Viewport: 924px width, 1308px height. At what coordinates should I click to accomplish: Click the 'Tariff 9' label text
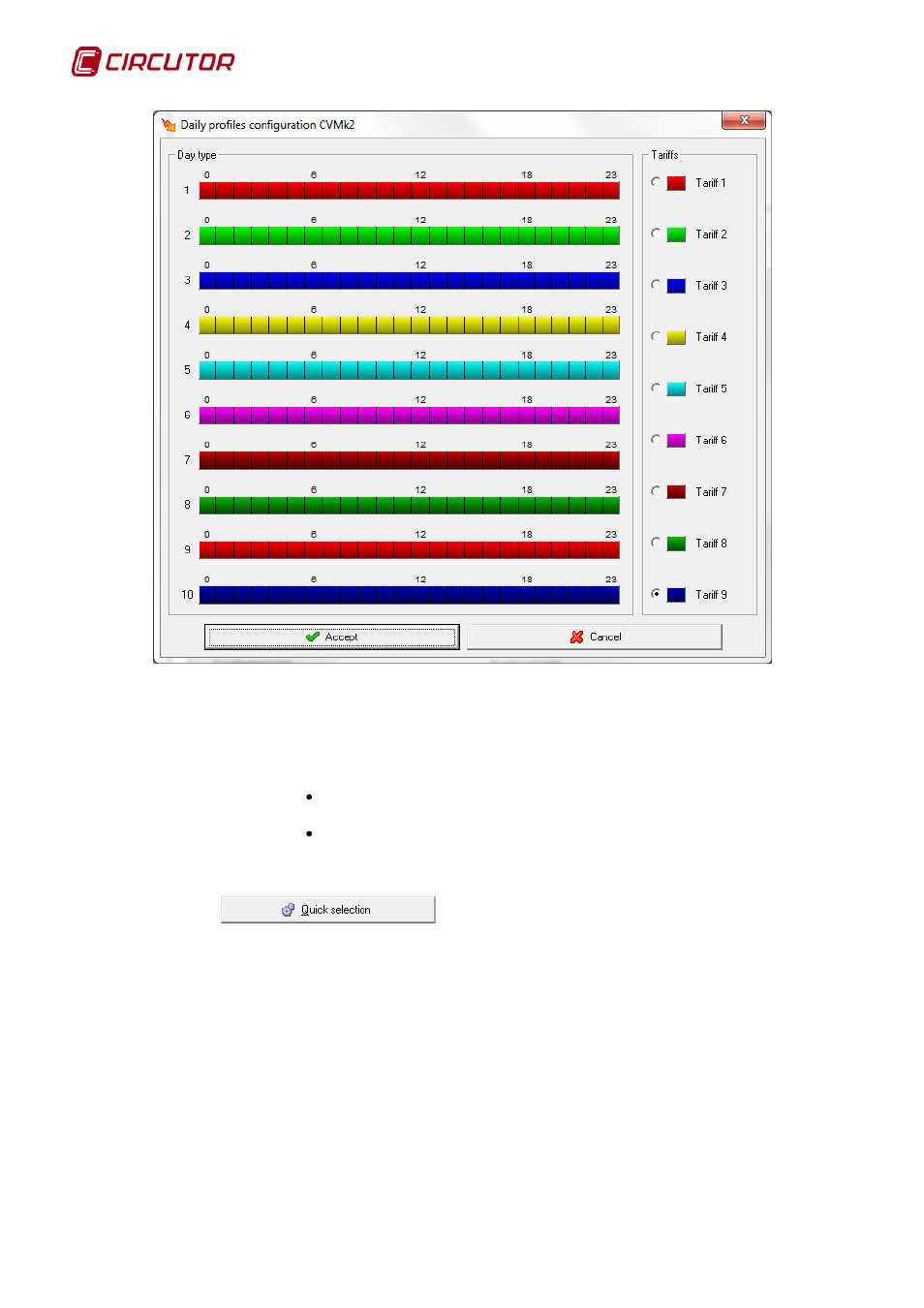point(711,595)
